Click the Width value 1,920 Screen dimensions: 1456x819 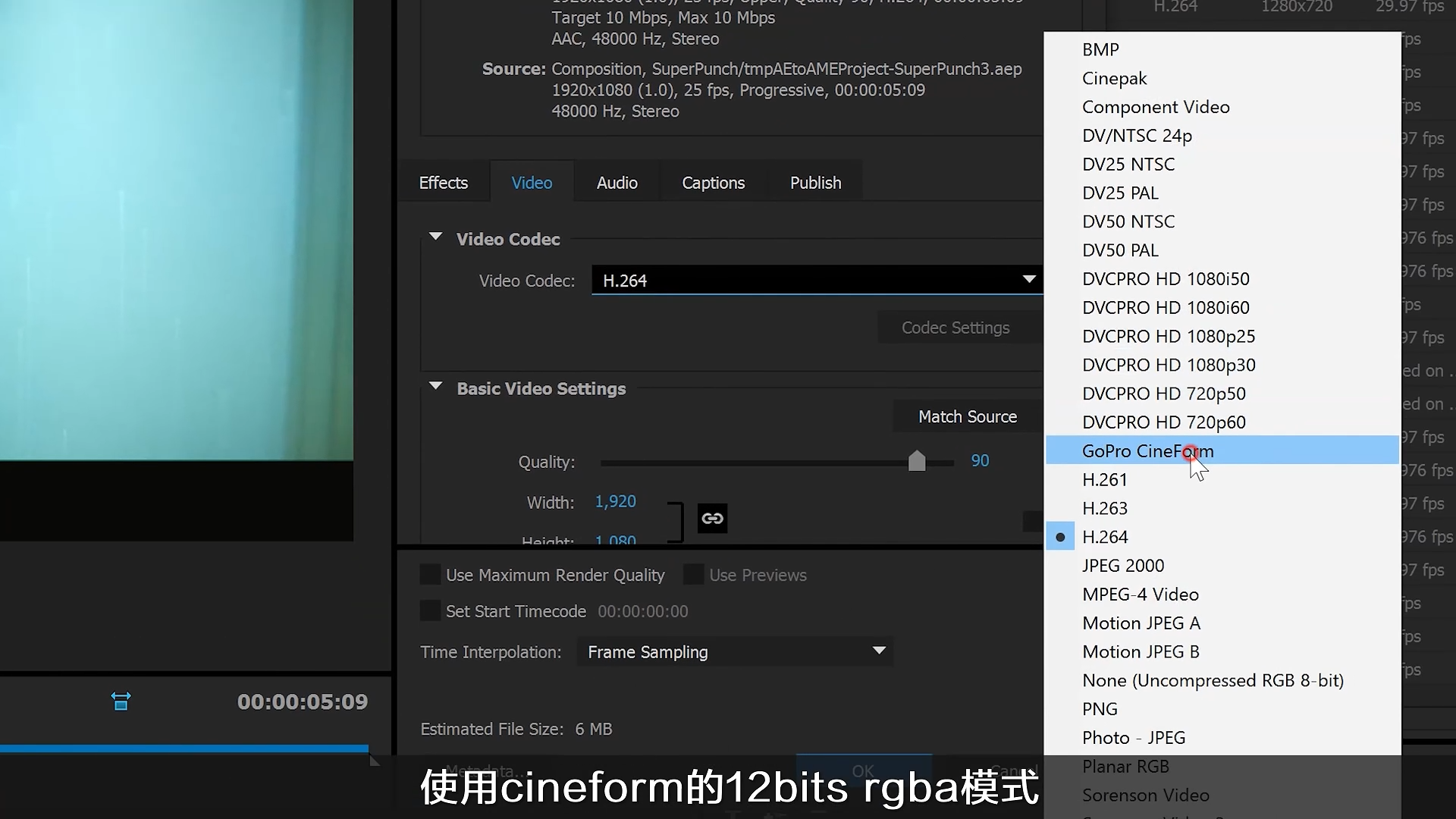click(615, 501)
